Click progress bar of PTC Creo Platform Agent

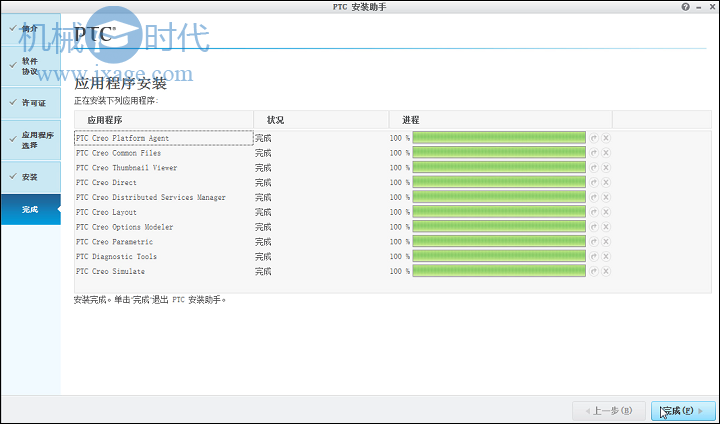point(499,138)
